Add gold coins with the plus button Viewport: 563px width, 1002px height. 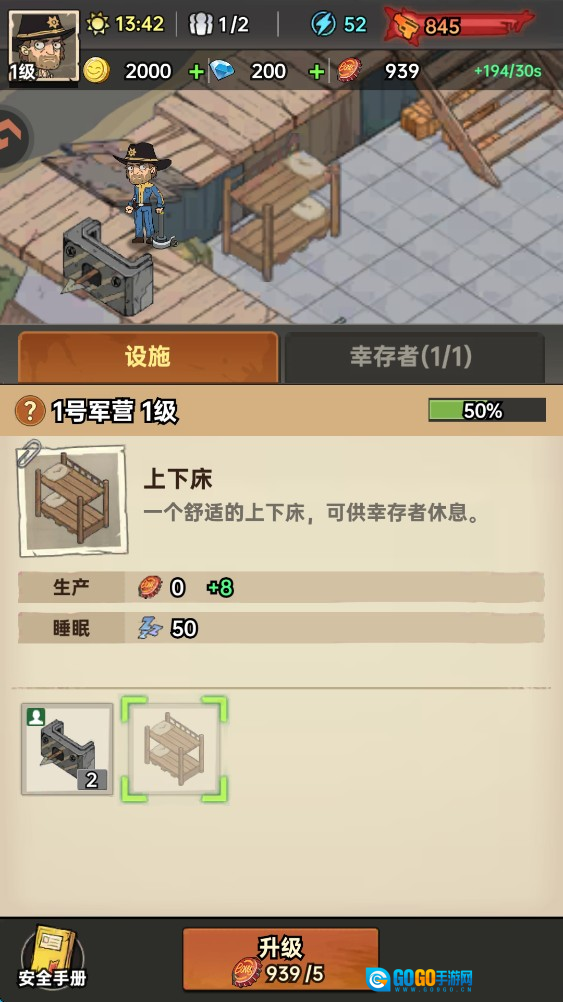[197, 72]
